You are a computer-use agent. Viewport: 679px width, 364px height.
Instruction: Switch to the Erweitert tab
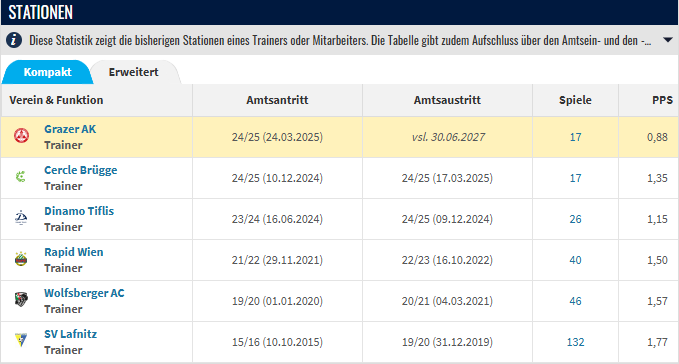click(x=133, y=72)
